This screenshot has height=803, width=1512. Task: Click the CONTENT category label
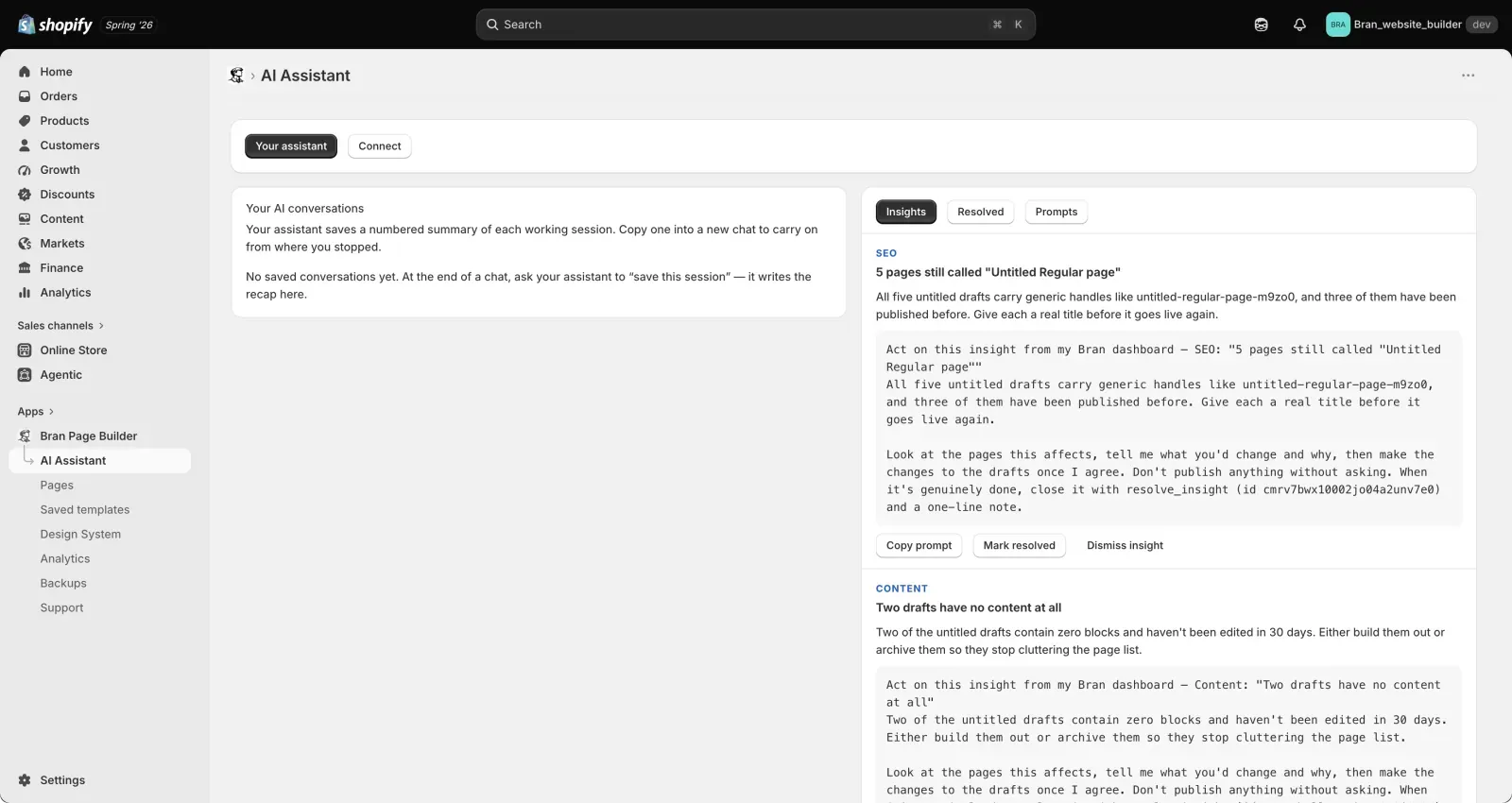click(x=902, y=589)
